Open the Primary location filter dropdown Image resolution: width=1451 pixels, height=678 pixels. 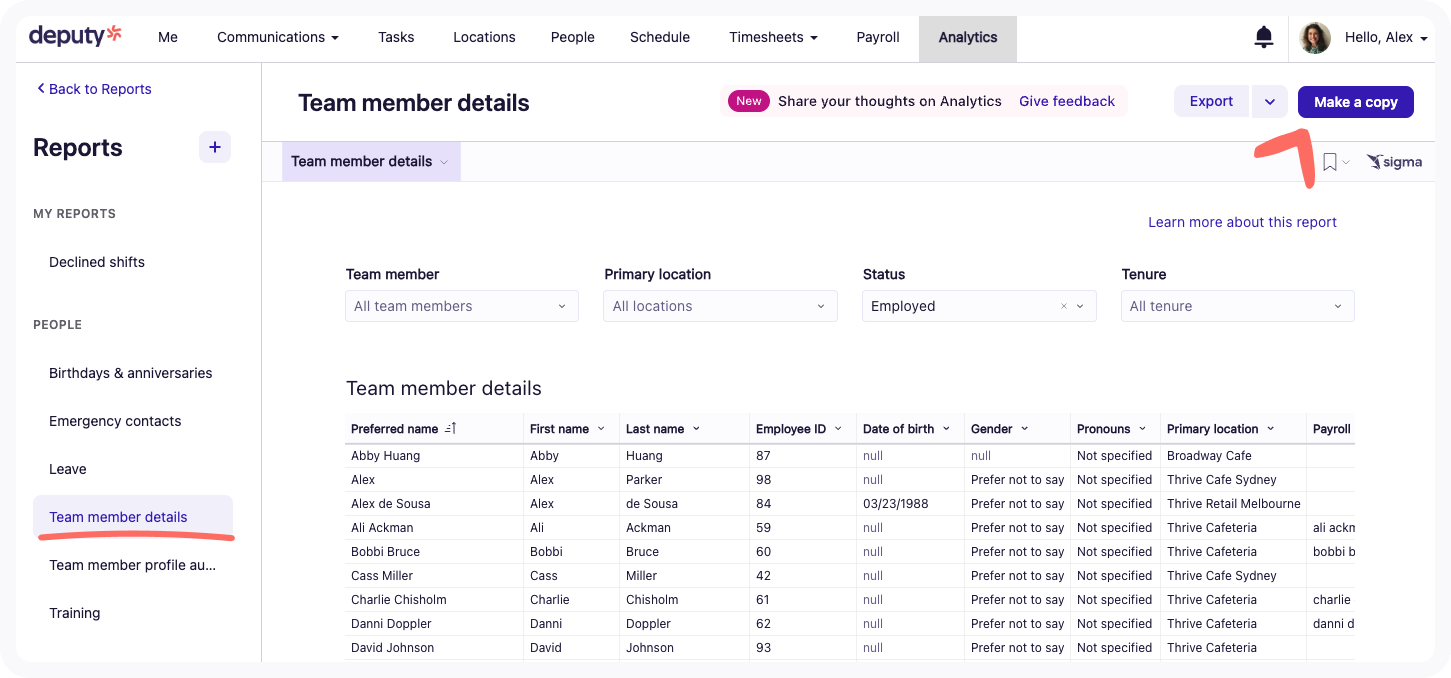coord(720,306)
